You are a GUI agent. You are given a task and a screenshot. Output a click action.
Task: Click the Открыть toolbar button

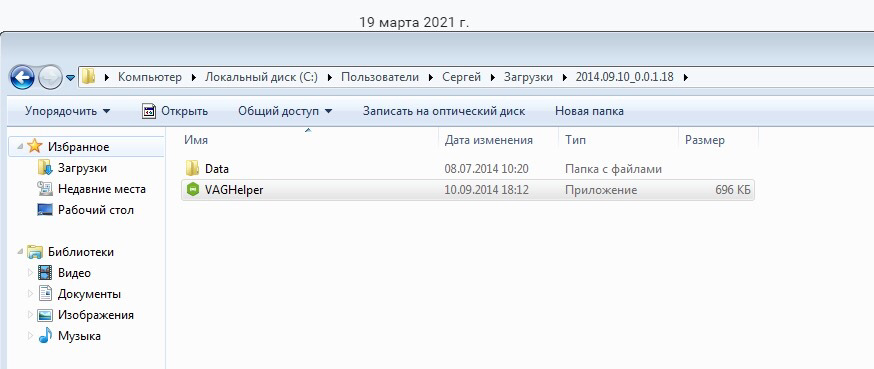tap(174, 111)
